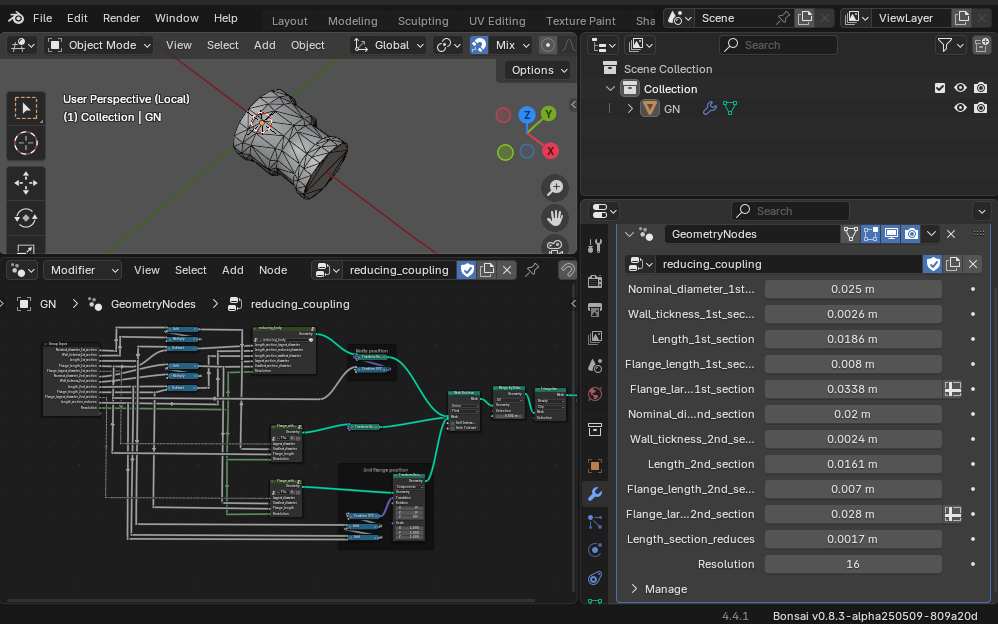
Task: Toggle GeometryNodes modifier realtime display
Action: 891,234
